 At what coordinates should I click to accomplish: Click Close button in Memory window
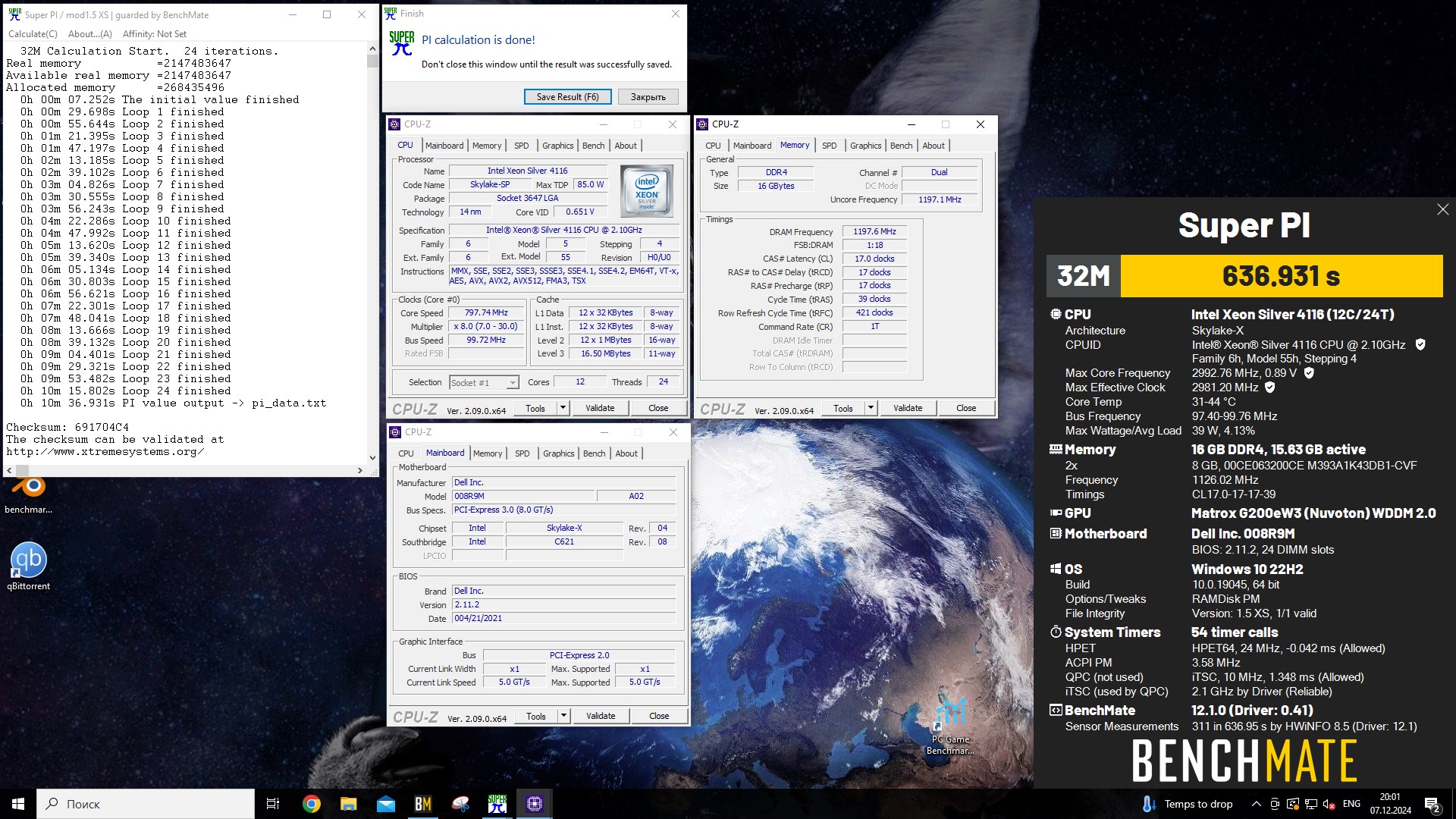point(966,408)
